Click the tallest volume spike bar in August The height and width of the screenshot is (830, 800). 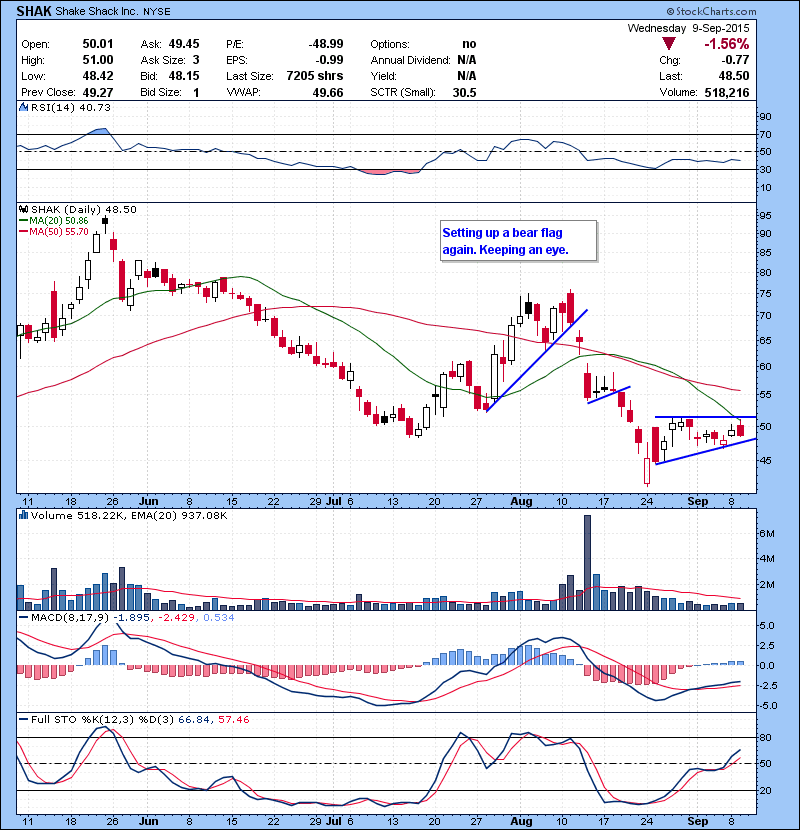587,561
